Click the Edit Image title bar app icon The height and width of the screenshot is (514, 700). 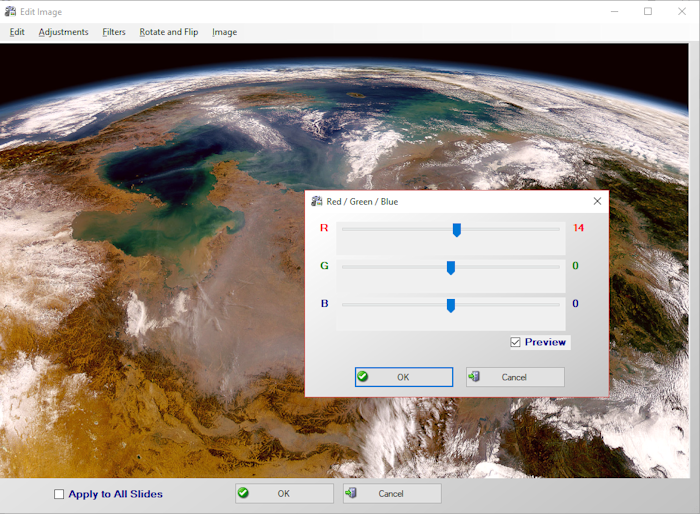pos(10,11)
